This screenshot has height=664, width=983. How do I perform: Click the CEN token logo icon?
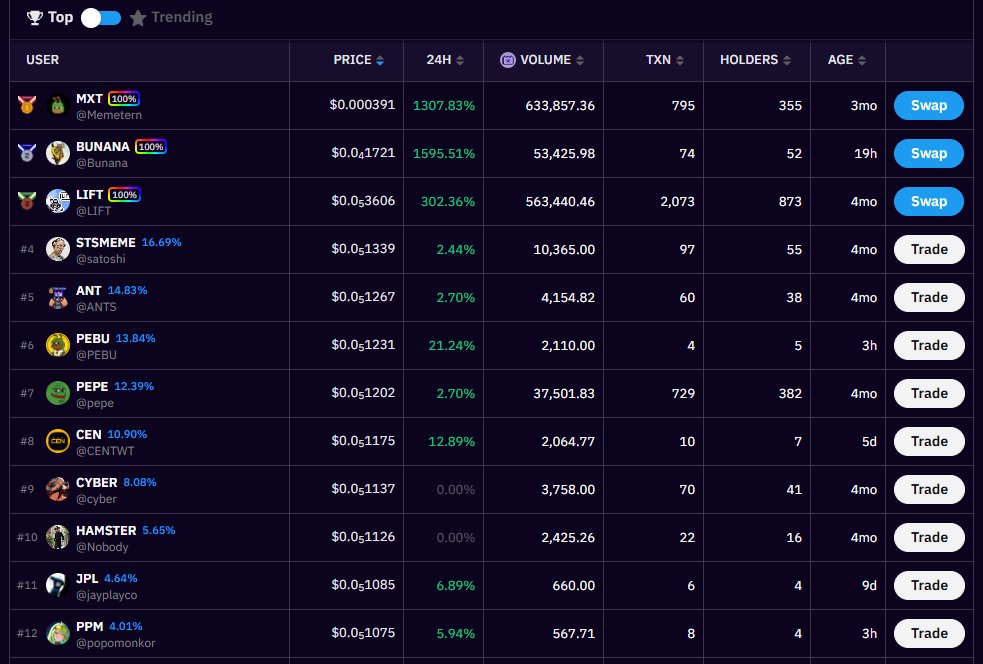[58, 441]
